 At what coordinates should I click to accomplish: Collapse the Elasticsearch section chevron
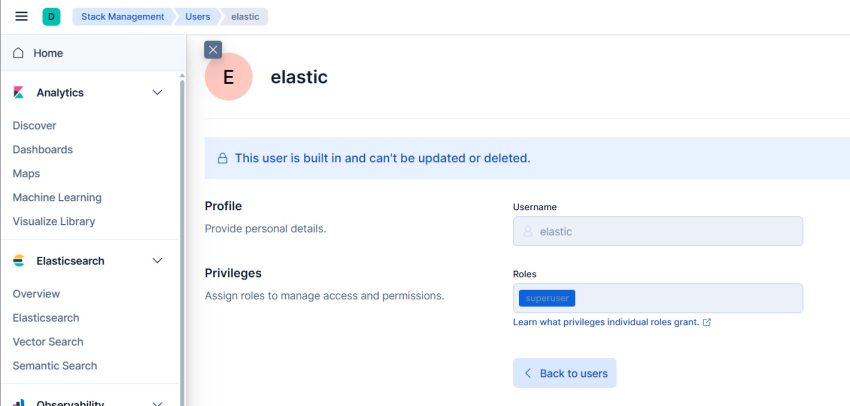(x=157, y=261)
